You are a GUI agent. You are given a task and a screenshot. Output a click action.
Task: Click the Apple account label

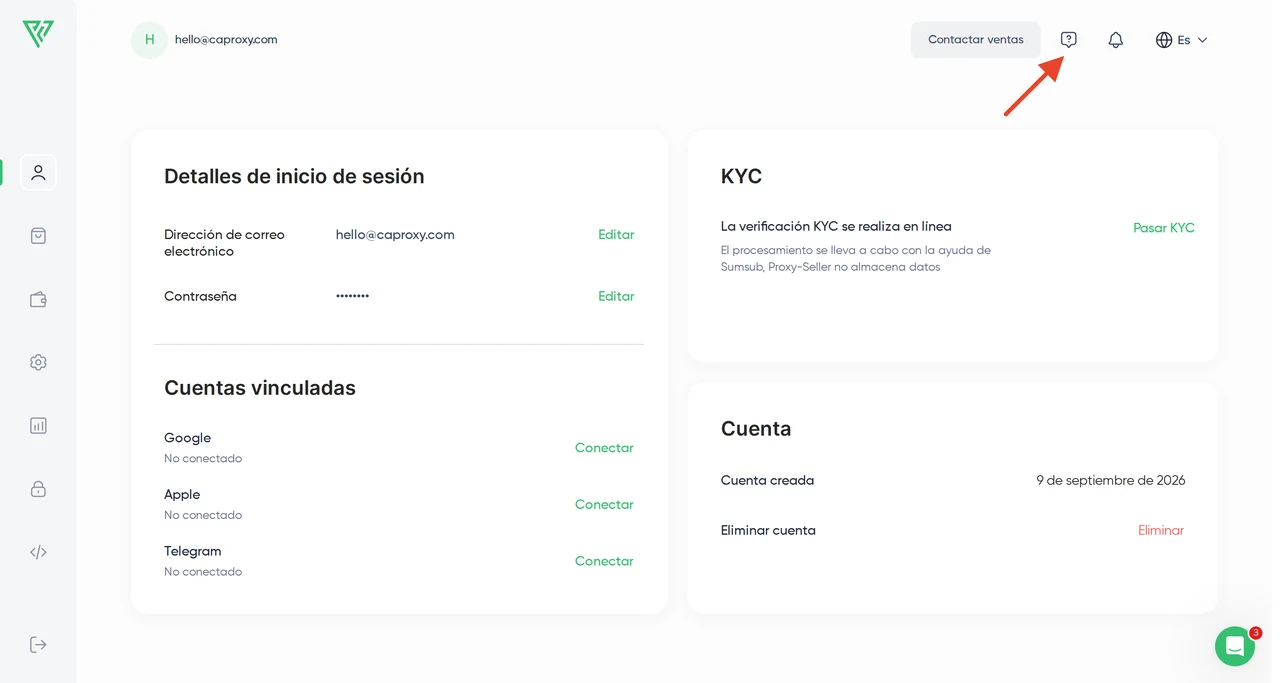click(x=182, y=495)
